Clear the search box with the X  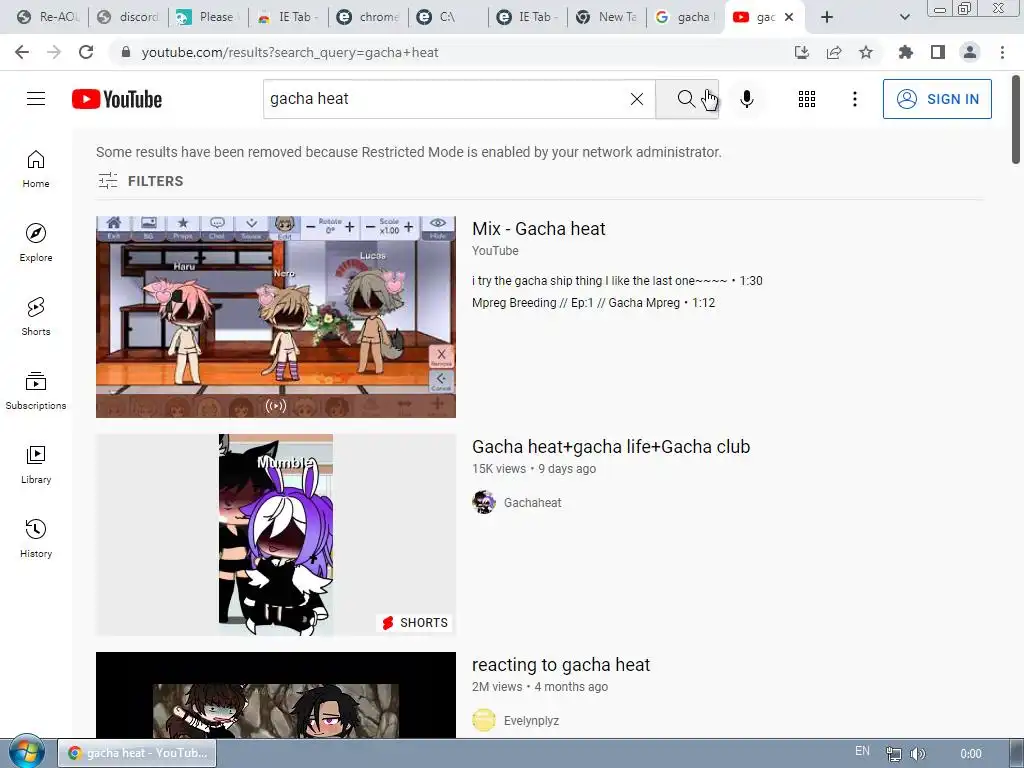click(x=637, y=99)
